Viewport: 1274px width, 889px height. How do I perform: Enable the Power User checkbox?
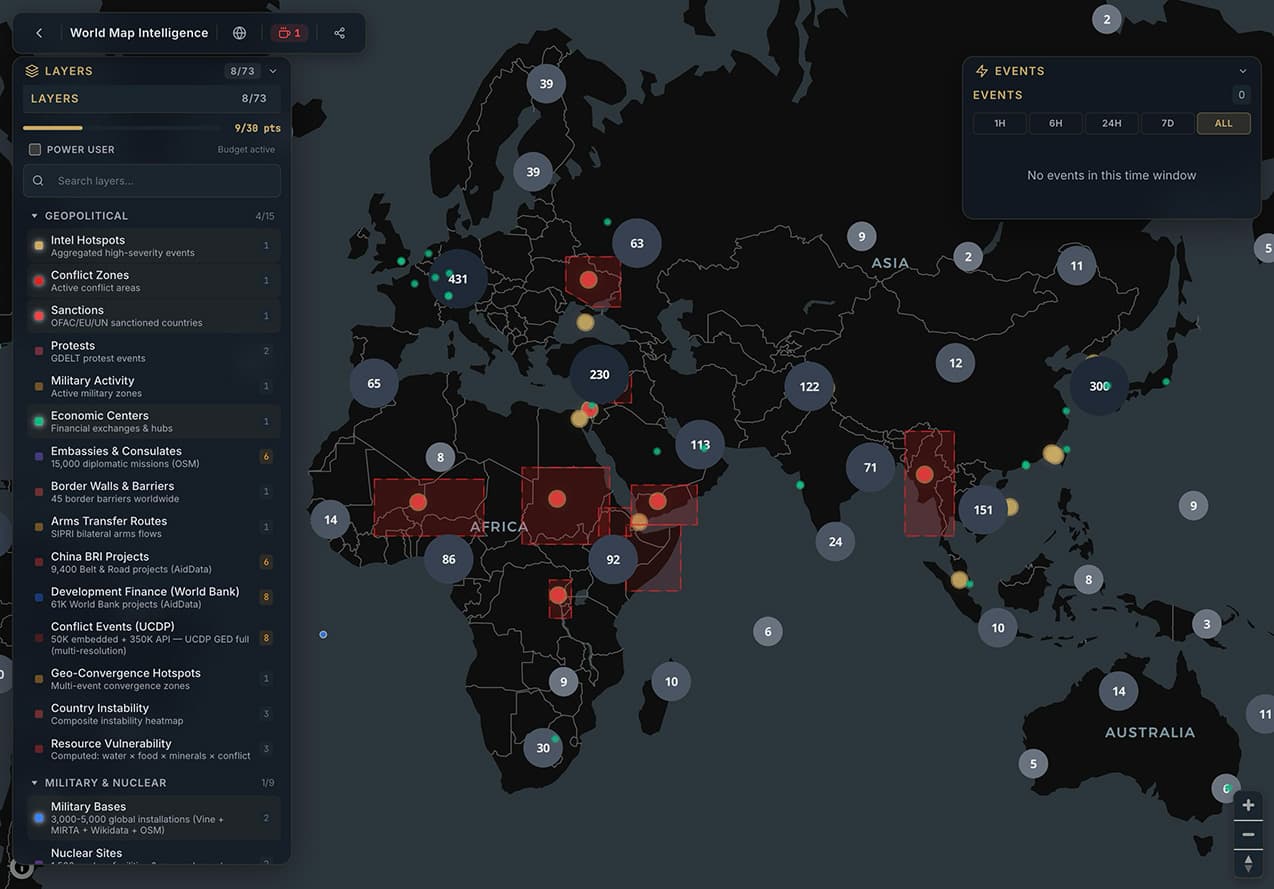coord(35,150)
